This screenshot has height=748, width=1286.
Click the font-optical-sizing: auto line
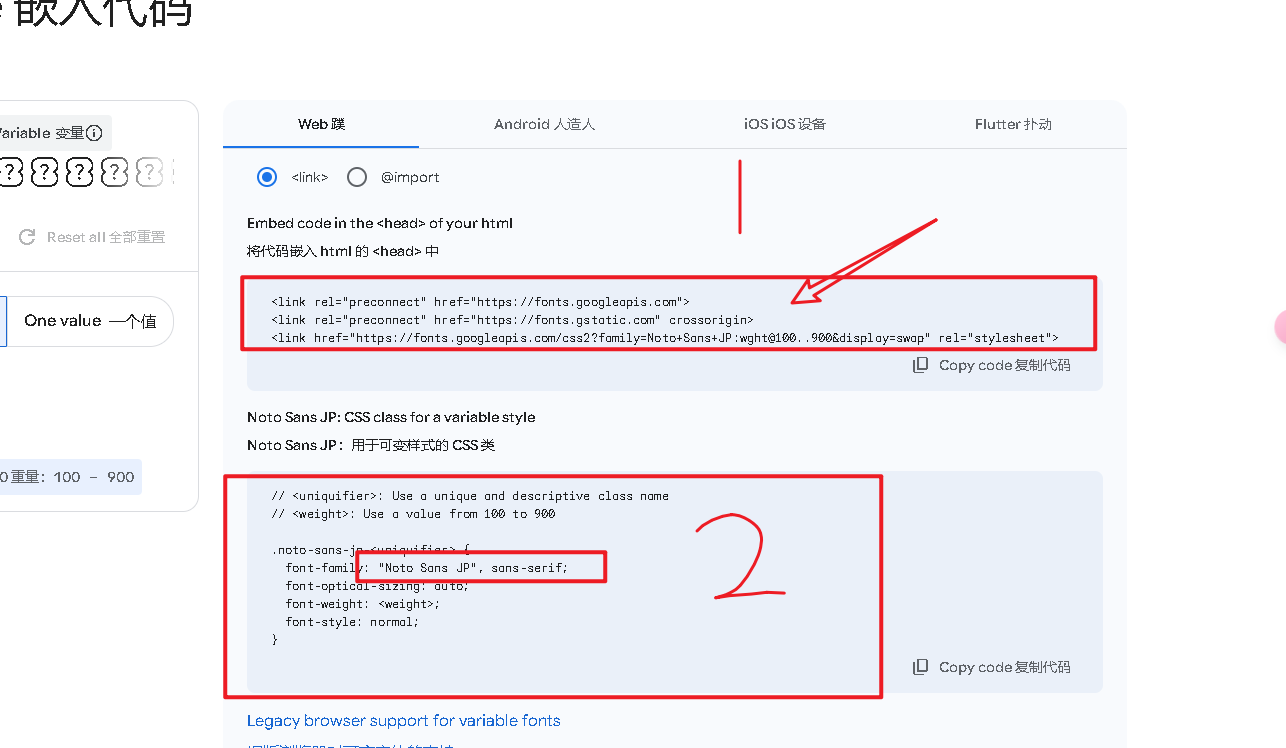coord(376,586)
